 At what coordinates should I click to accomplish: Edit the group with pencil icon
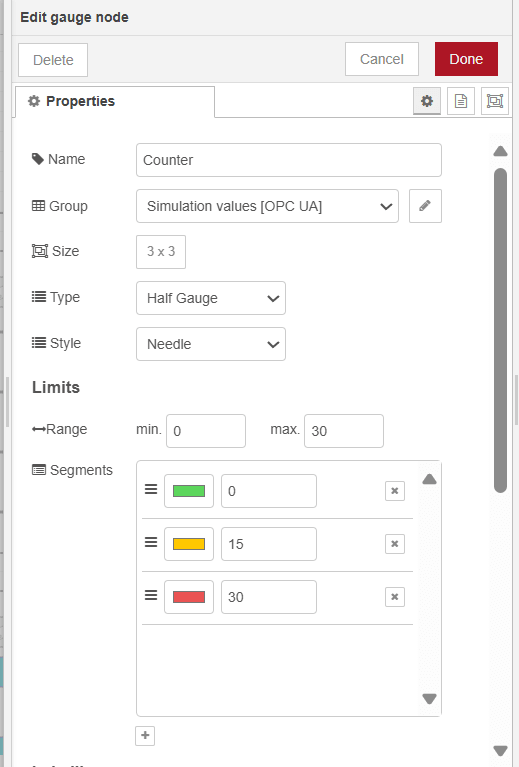coord(425,206)
